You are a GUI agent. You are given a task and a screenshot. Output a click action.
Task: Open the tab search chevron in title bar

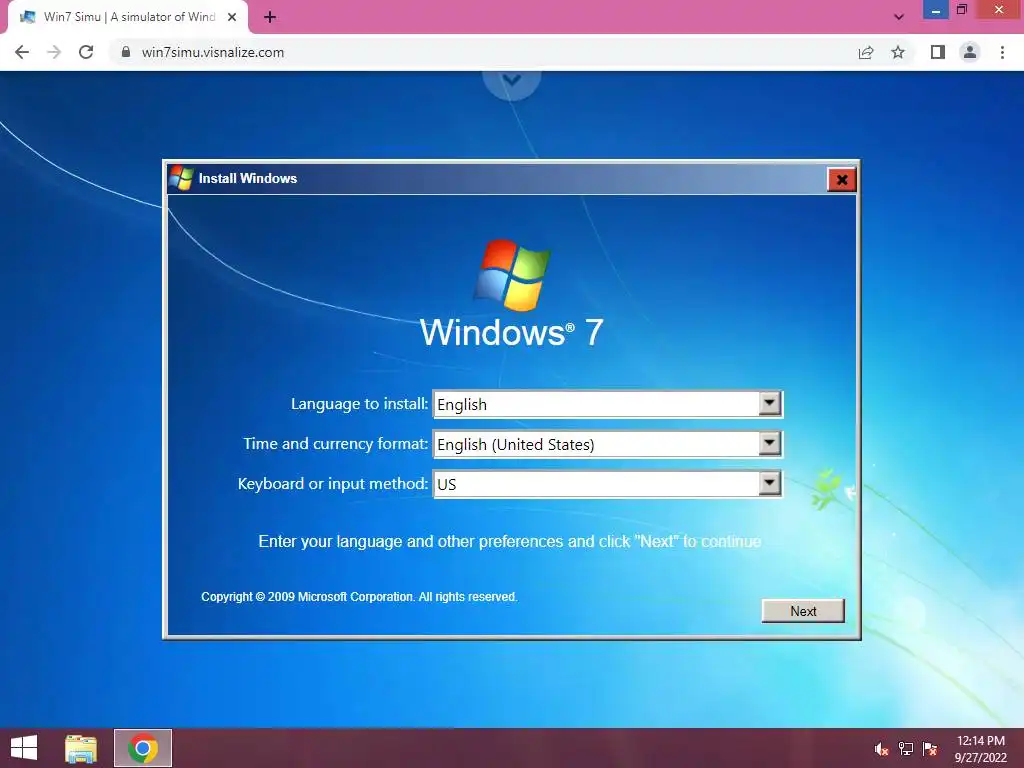[899, 17]
